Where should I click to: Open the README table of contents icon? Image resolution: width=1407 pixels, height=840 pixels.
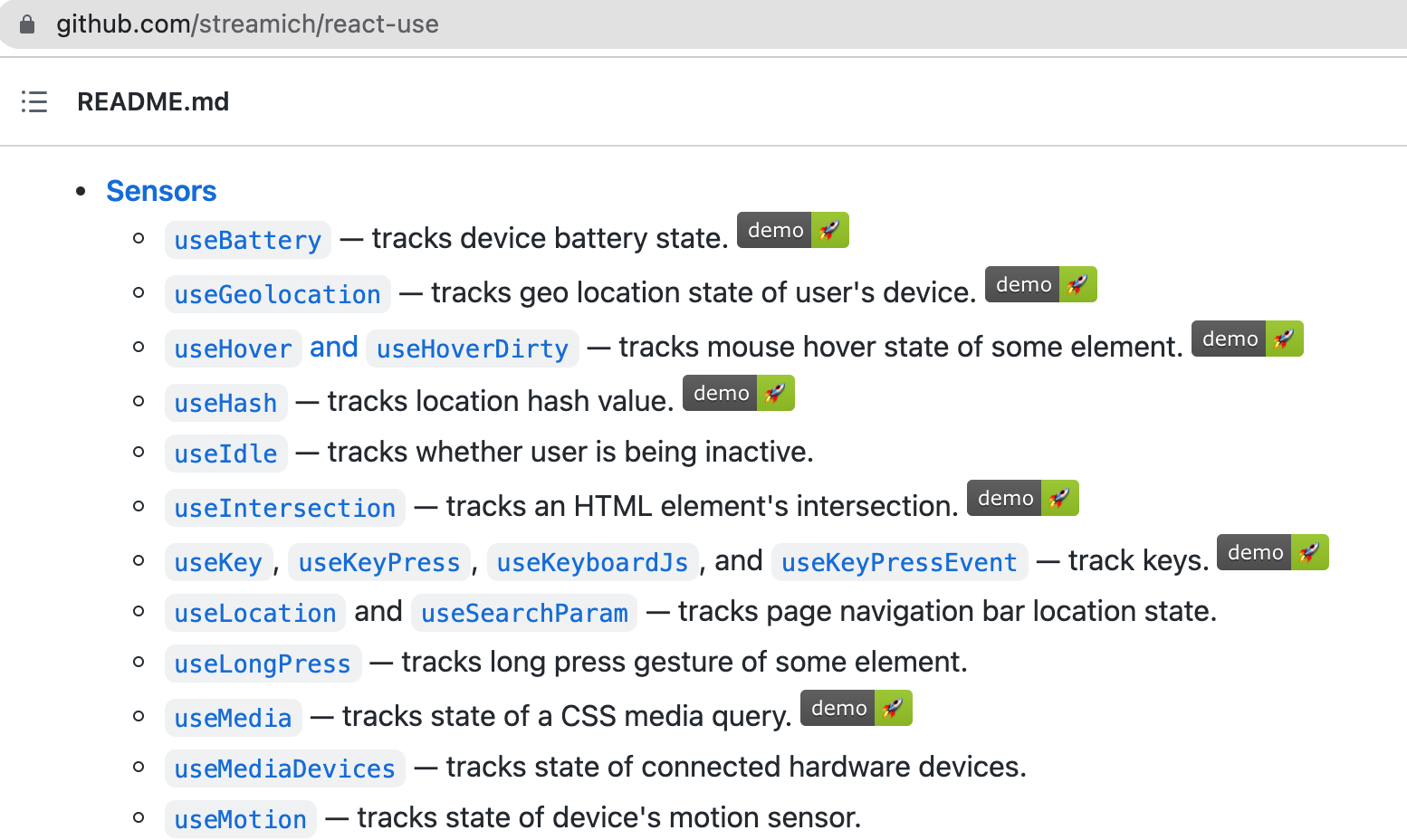coord(34,101)
